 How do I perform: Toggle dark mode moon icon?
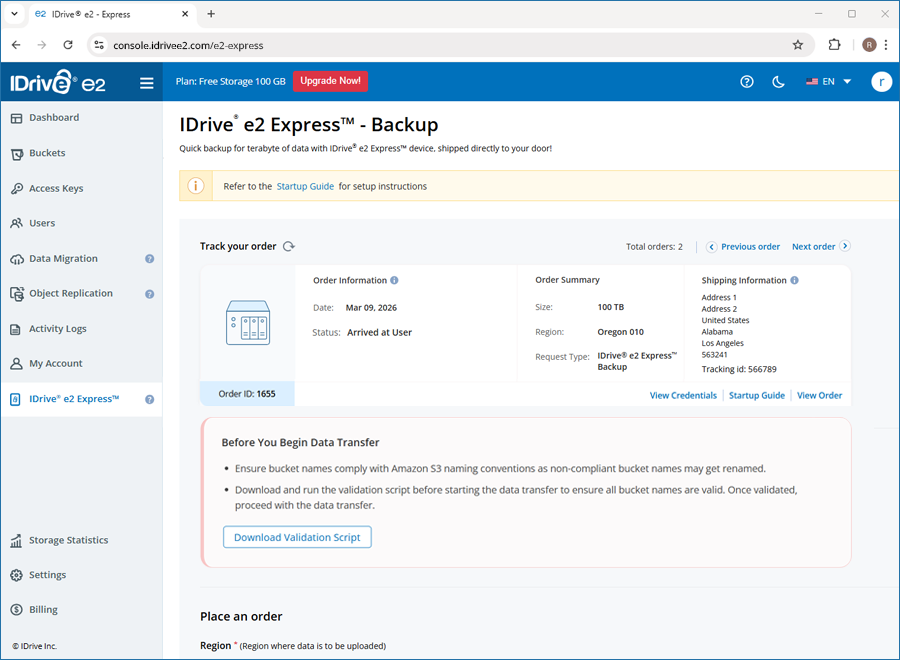pos(778,81)
